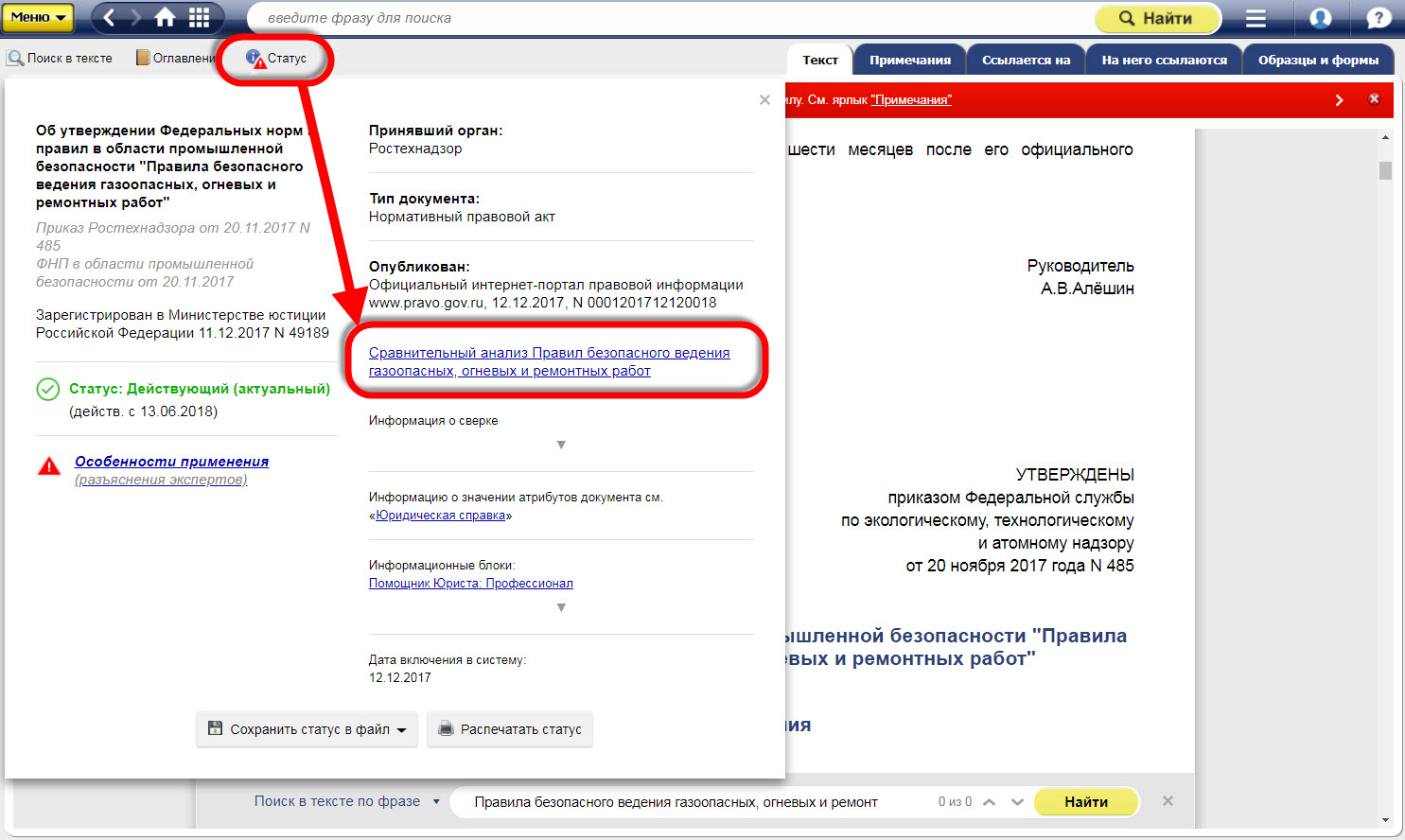Open the hamburger list icon
The image size is (1405, 840).
pyautogui.click(x=1256, y=18)
